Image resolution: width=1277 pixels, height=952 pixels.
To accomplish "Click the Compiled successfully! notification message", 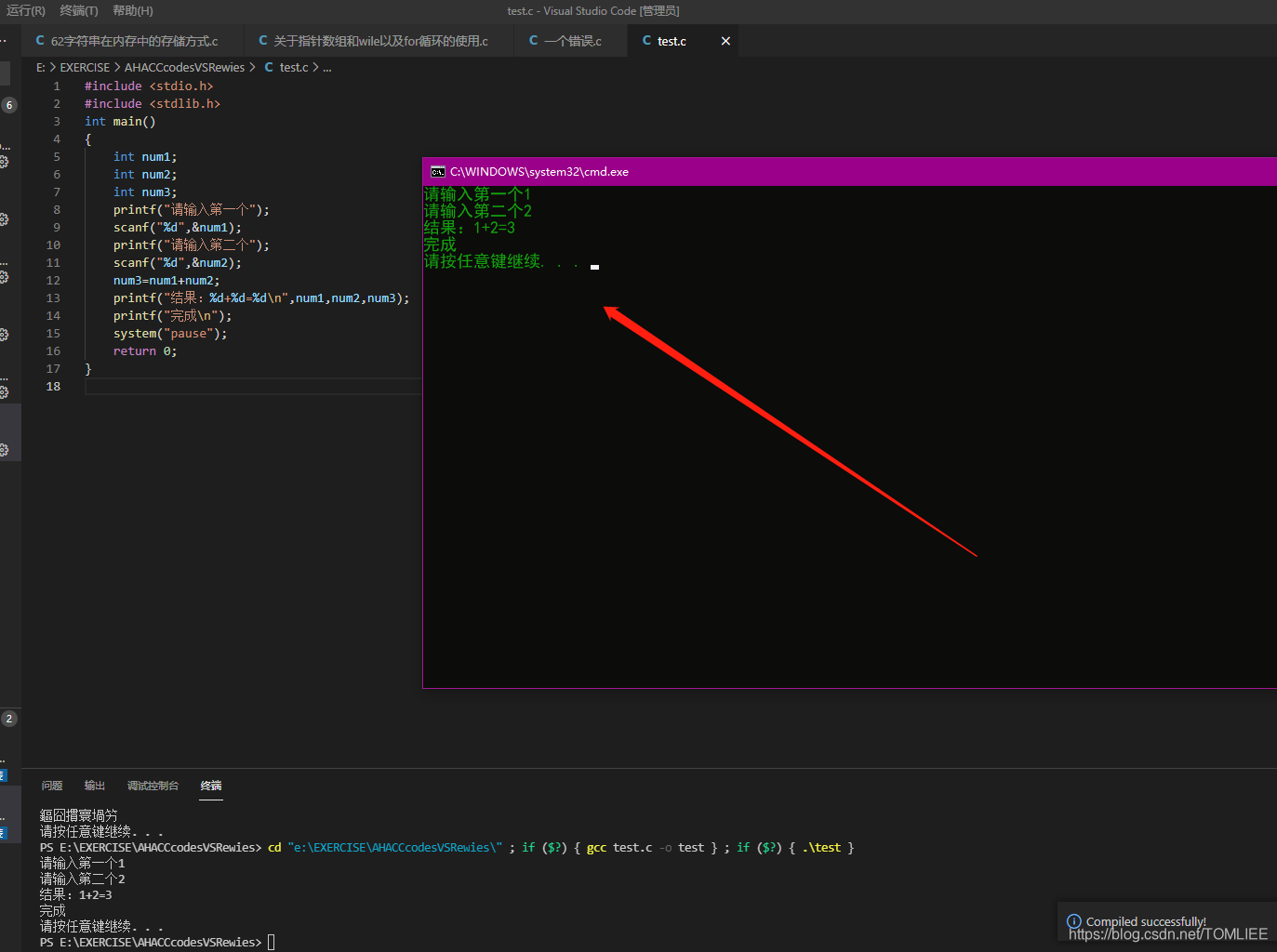I will click(1146, 921).
